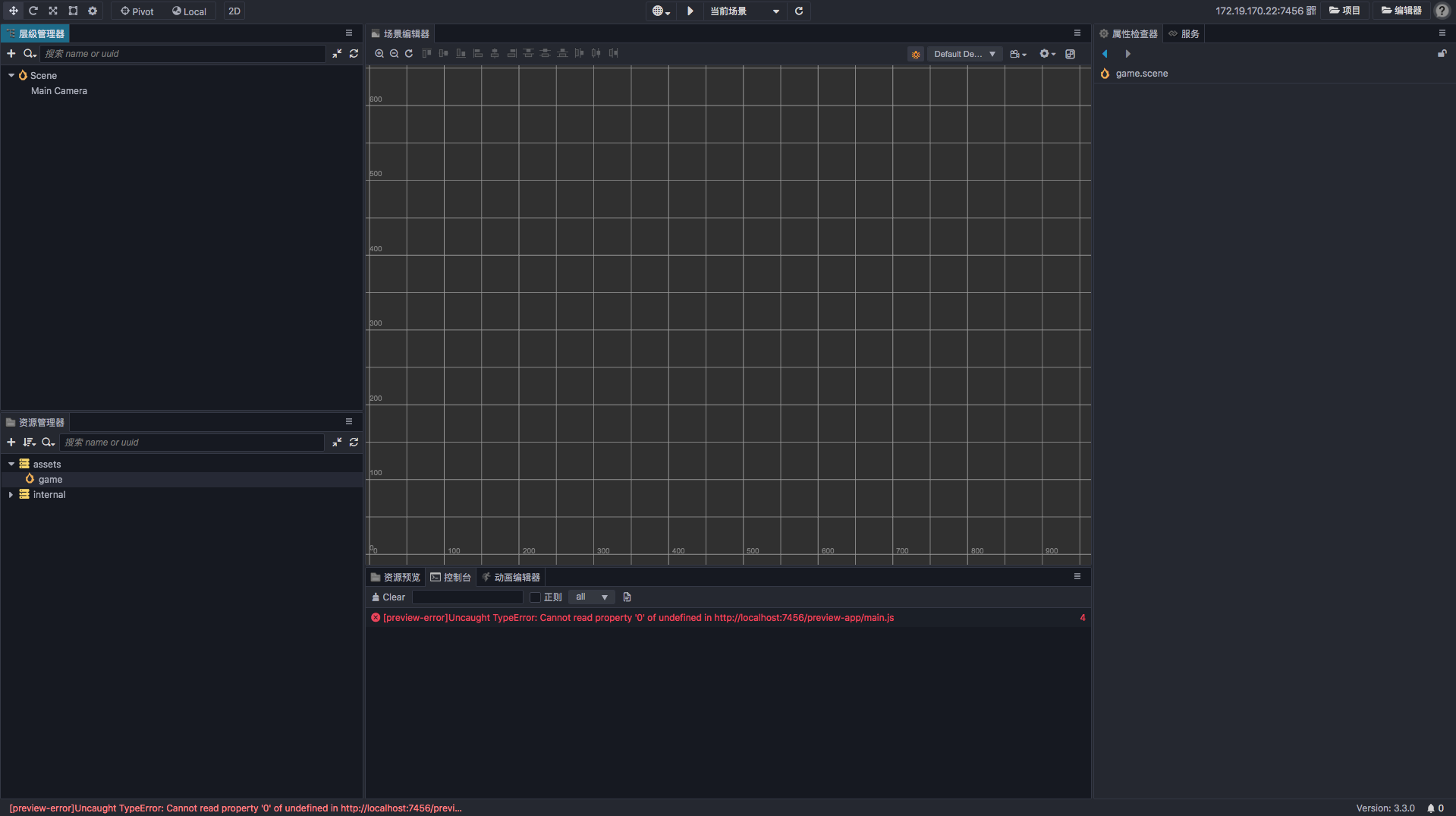Screen dimensions: 1456x816
Task: Collapse all folders in assets panel
Action: [337, 442]
